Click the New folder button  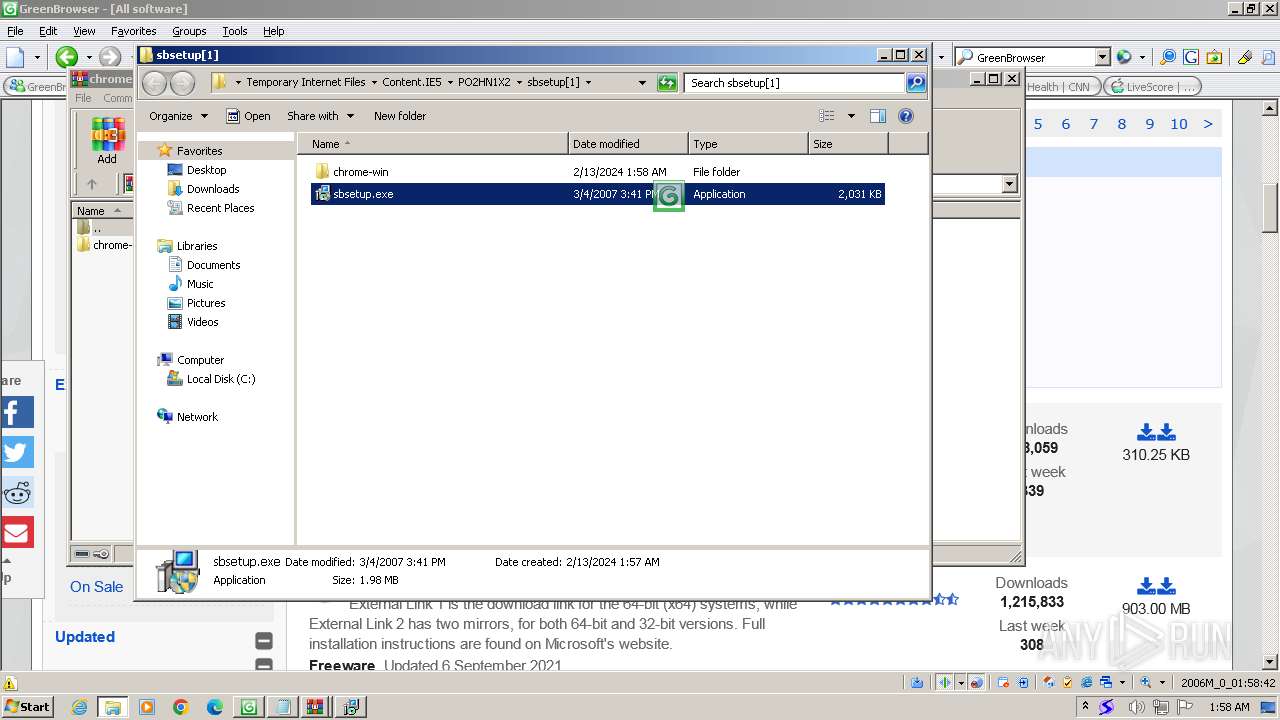tap(400, 116)
